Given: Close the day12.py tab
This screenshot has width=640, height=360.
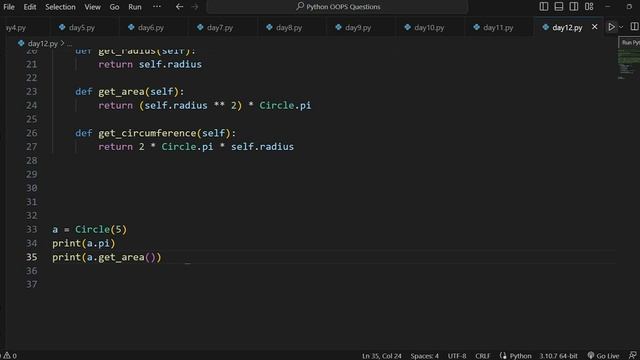Looking at the screenshot, I should tap(594, 27).
